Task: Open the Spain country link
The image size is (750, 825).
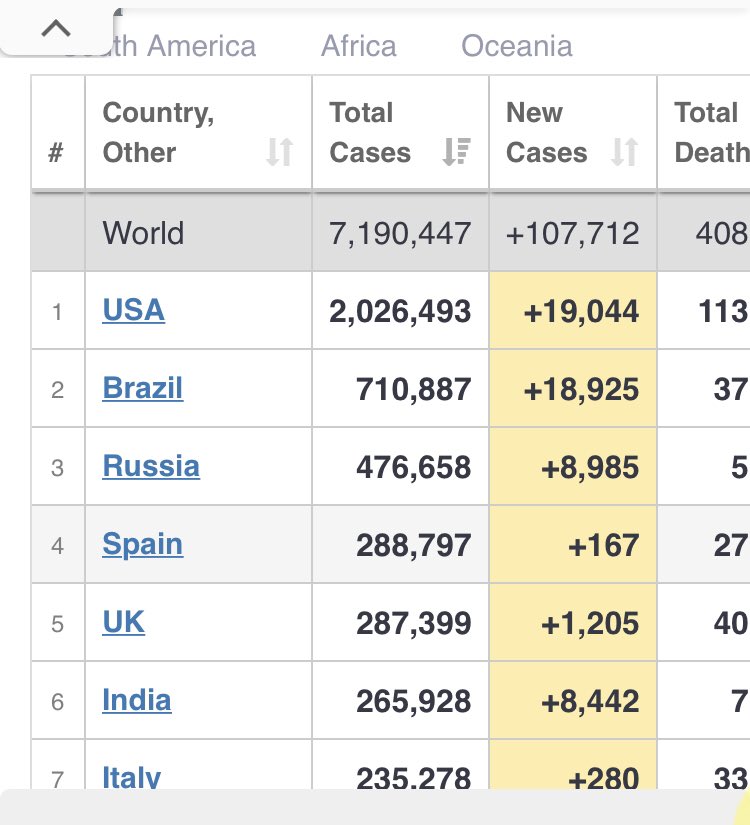Action: coord(143,544)
